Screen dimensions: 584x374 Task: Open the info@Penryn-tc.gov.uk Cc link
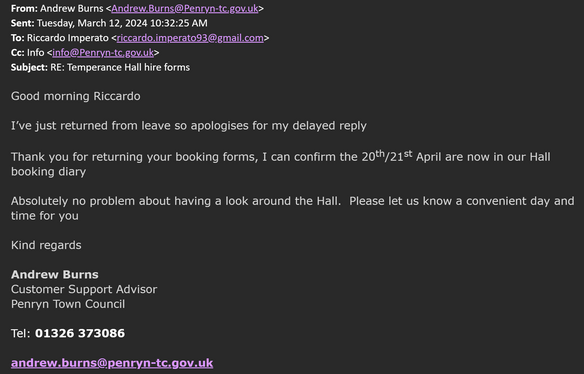(103, 53)
